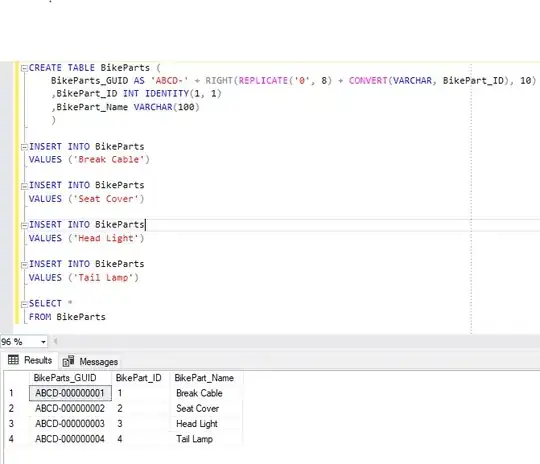Switch to the Messages tab

(90, 361)
